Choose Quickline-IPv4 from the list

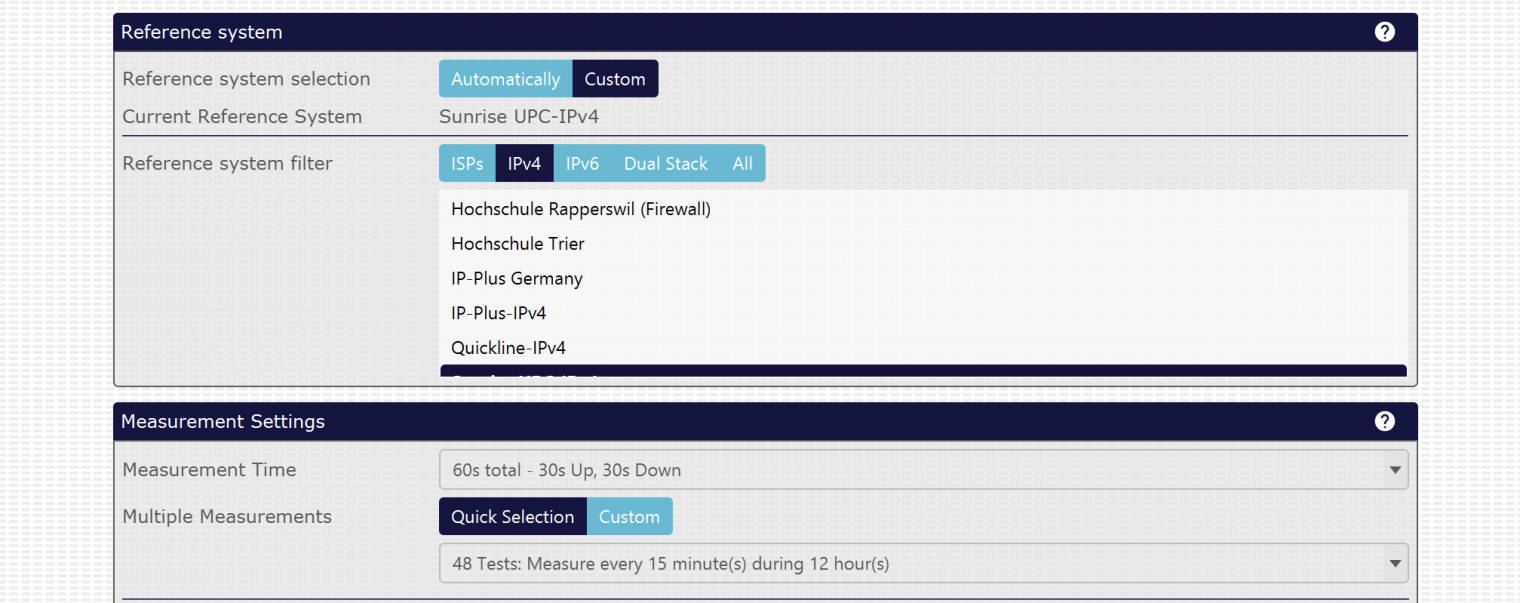(508, 349)
